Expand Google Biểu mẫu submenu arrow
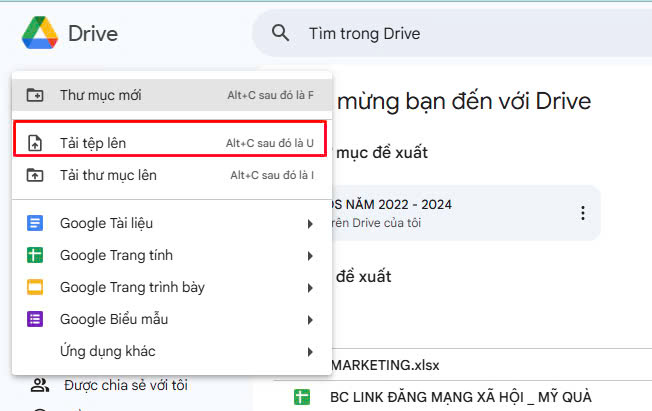Image resolution: width=652 pixels, height=411 pixels. point(310,320)
